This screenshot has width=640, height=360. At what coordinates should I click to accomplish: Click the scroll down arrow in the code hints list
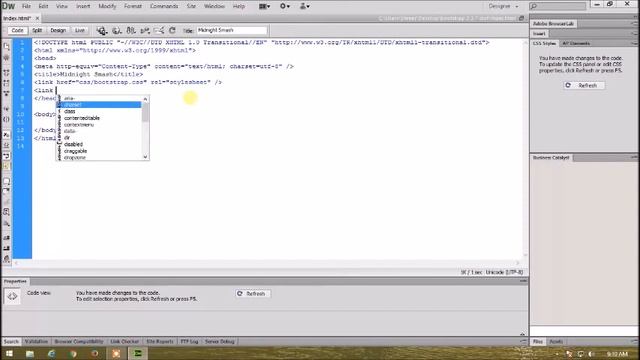click(x=145, y=157)
